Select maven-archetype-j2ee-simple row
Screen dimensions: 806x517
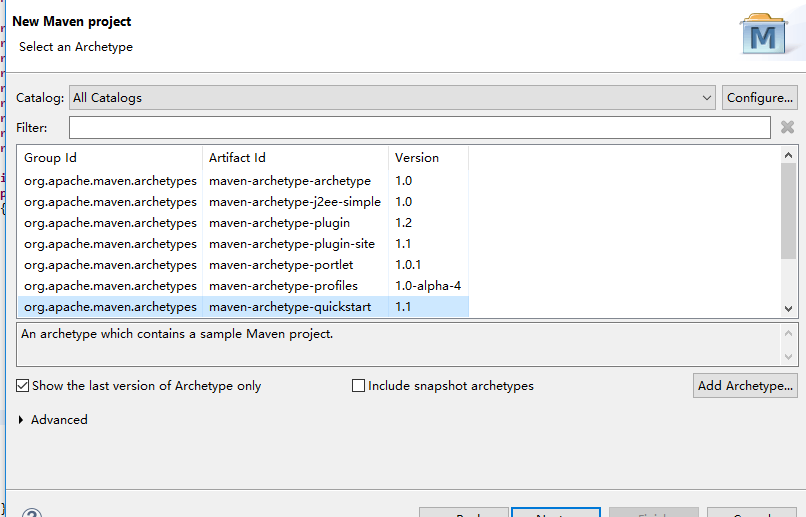pos(243,202)
